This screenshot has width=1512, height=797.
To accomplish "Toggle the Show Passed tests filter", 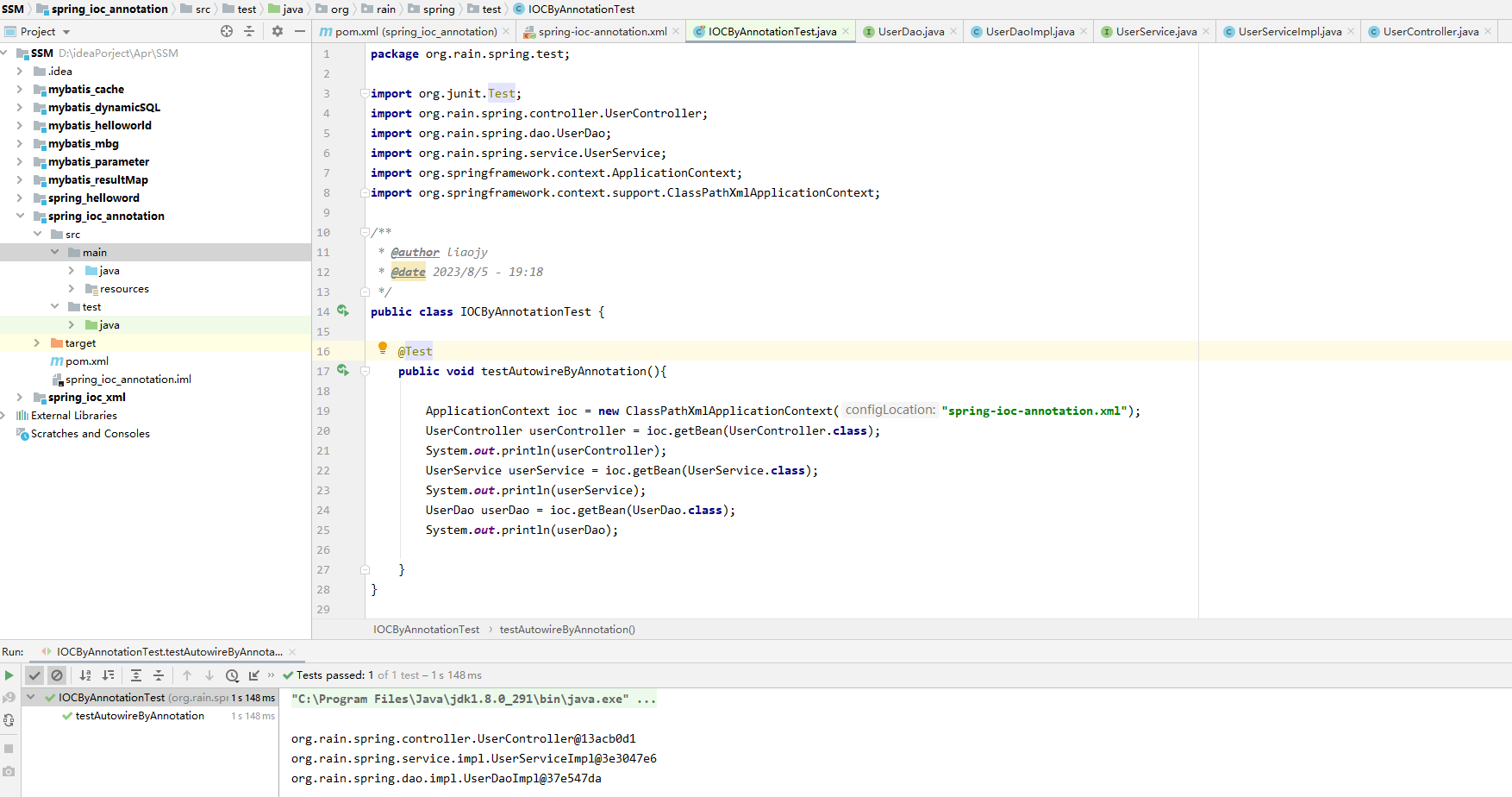I will [x=34, y=675].
